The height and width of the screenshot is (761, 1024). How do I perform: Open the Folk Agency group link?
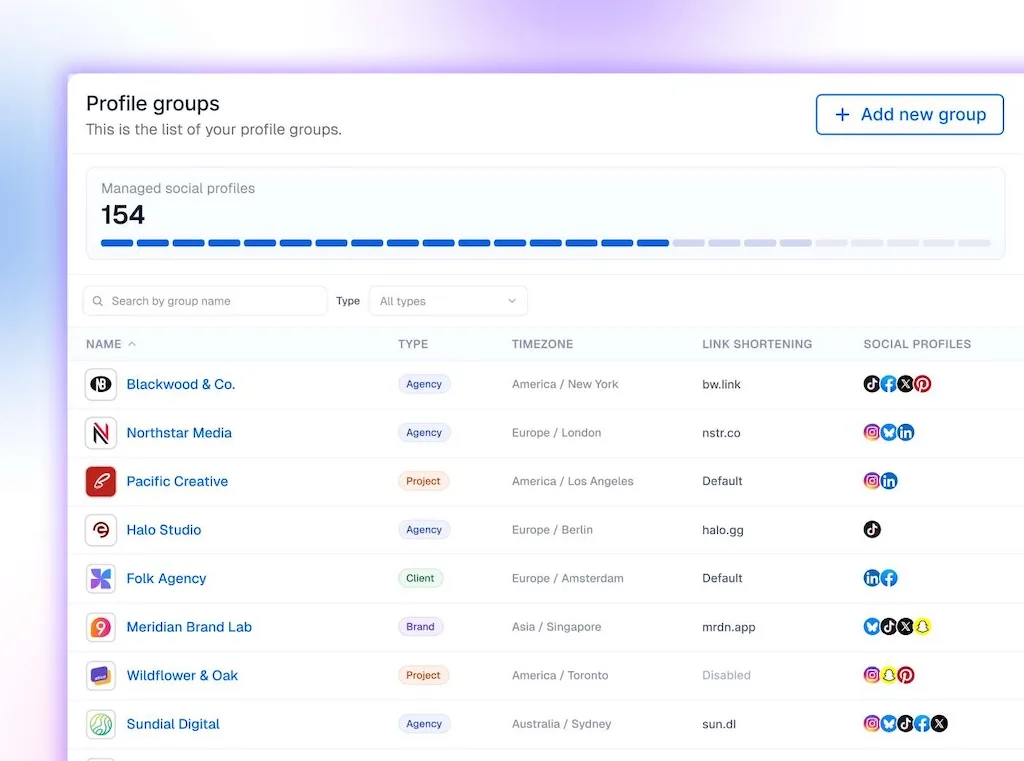pos(167,579)
